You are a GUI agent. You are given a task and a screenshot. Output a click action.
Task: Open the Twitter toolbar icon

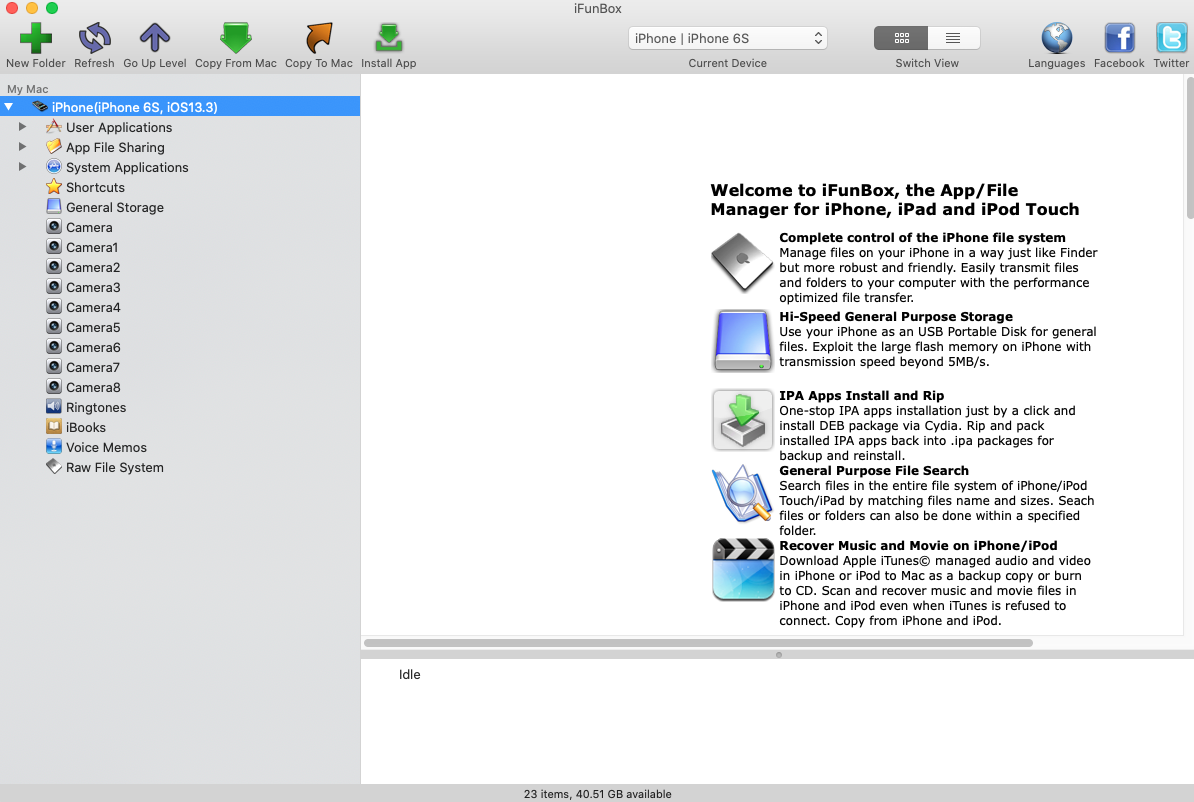(x=1170, y=38)
